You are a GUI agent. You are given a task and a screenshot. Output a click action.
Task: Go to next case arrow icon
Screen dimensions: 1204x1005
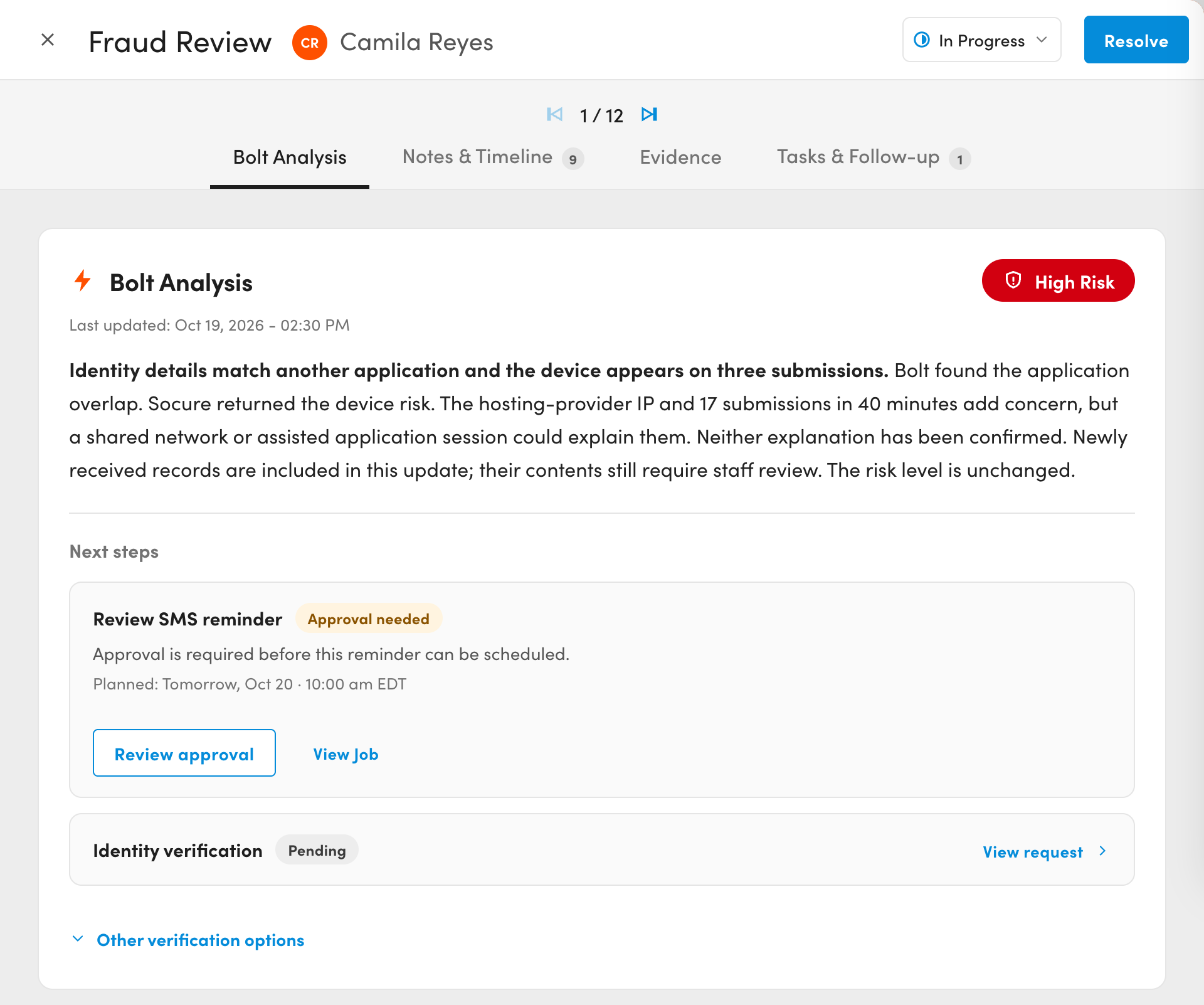point(649,114)
